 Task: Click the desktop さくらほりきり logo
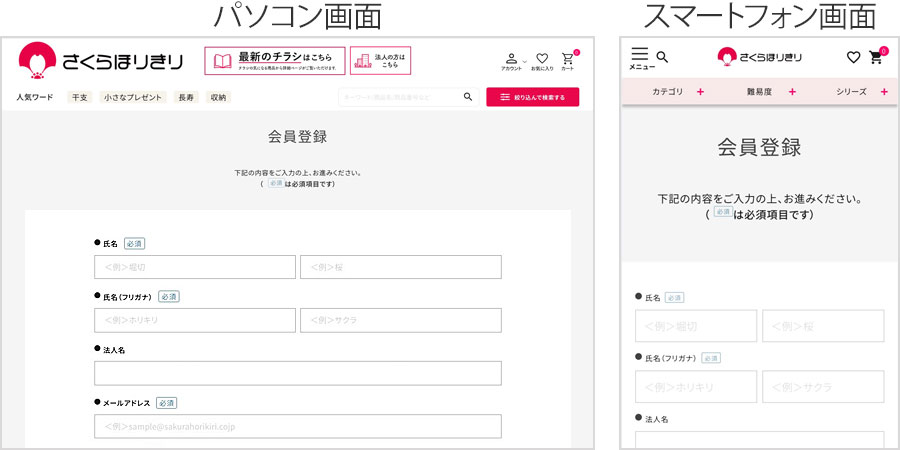coord(101,61)
